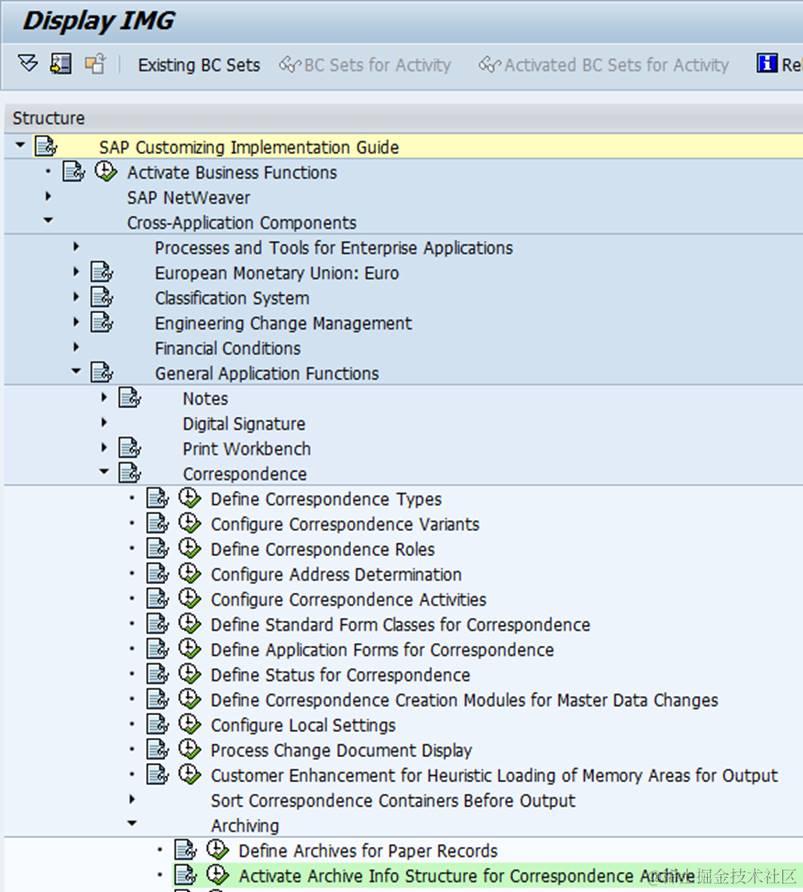Select the Define Correspondence Roles entry
Image resolution: width=803 pixels, height=892 pixels.
[322, 549]
